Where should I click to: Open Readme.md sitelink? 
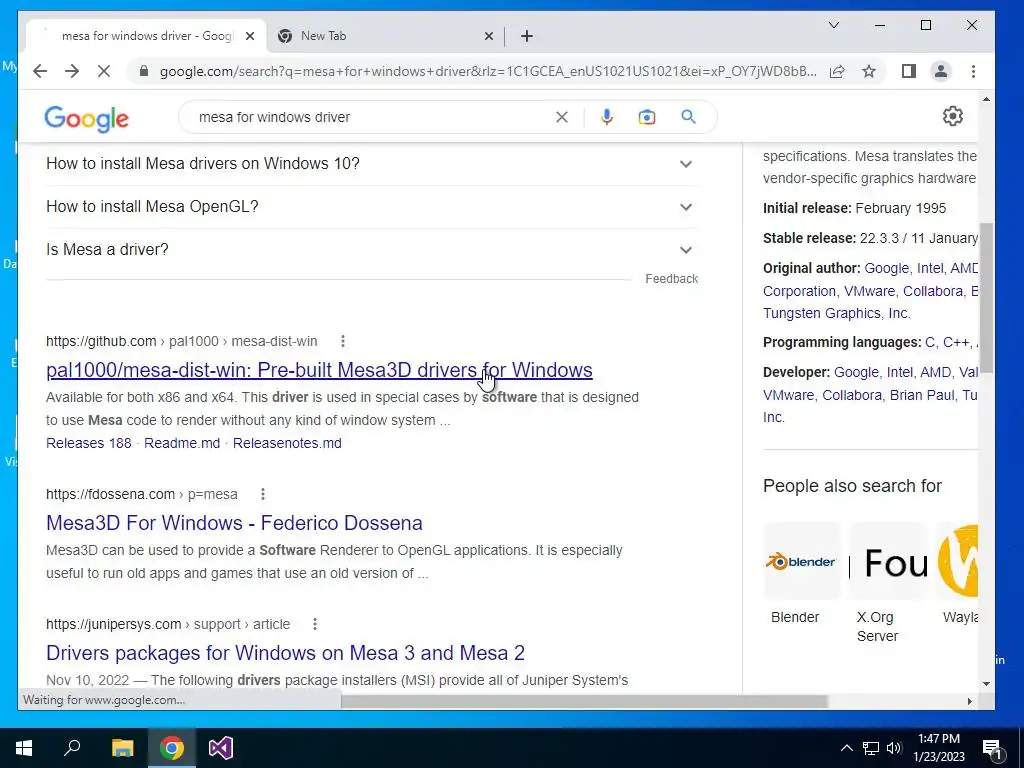(182, 443)
